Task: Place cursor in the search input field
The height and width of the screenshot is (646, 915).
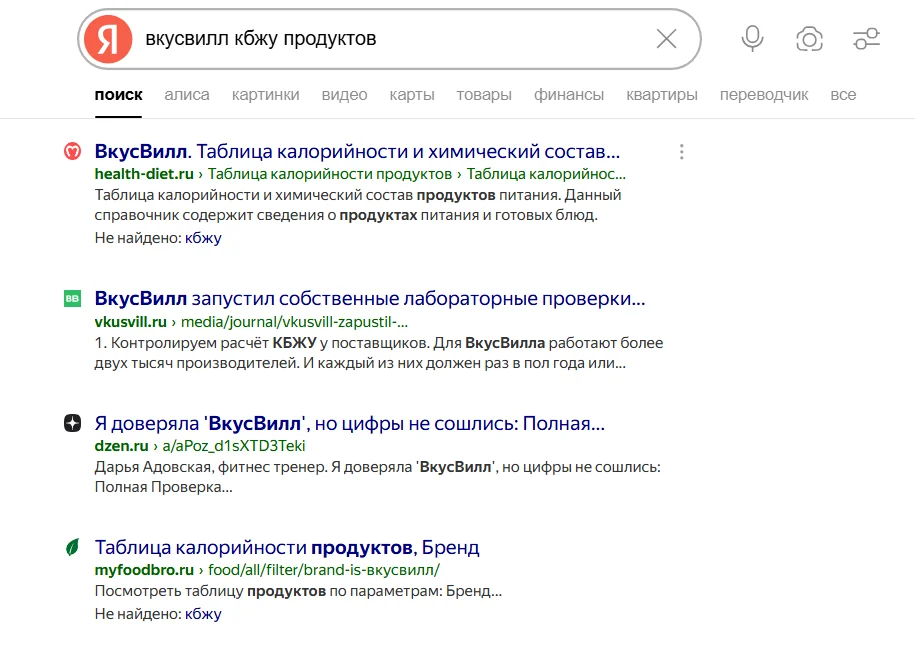Action: [x=400, y=39]
